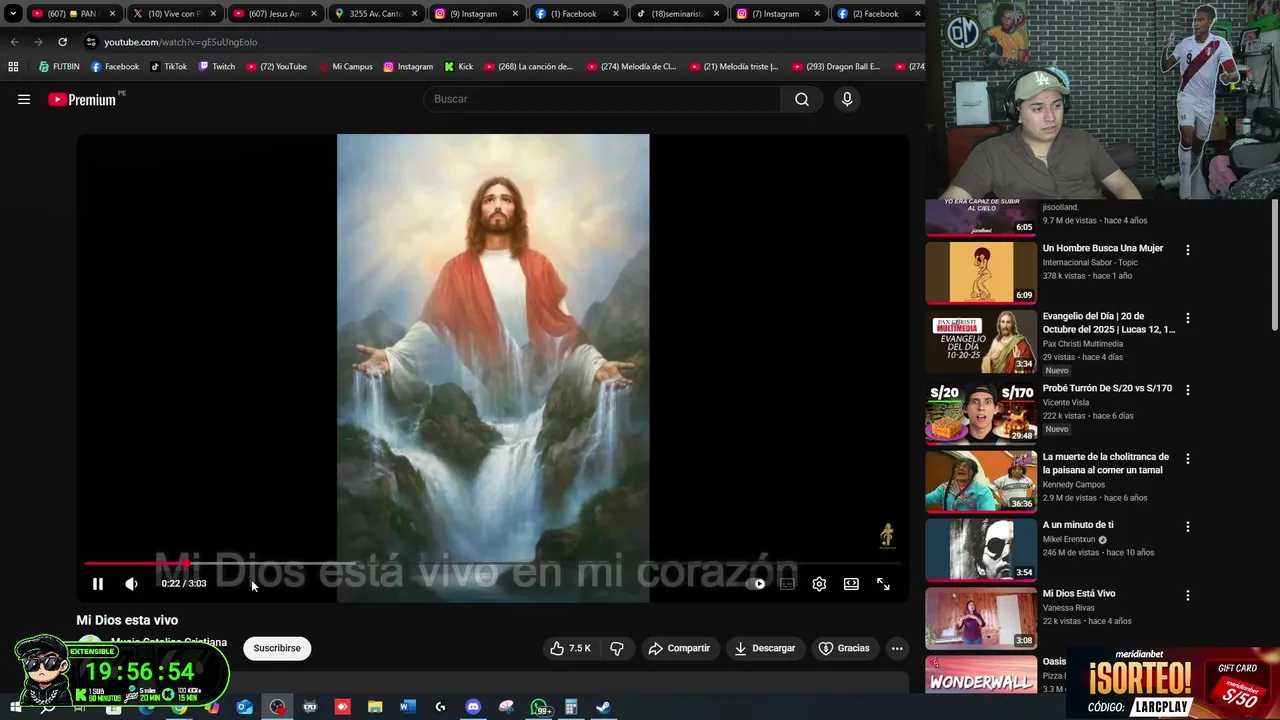Open File Explorer from the taskbar
1280x720 pixels.
point(375,707)
